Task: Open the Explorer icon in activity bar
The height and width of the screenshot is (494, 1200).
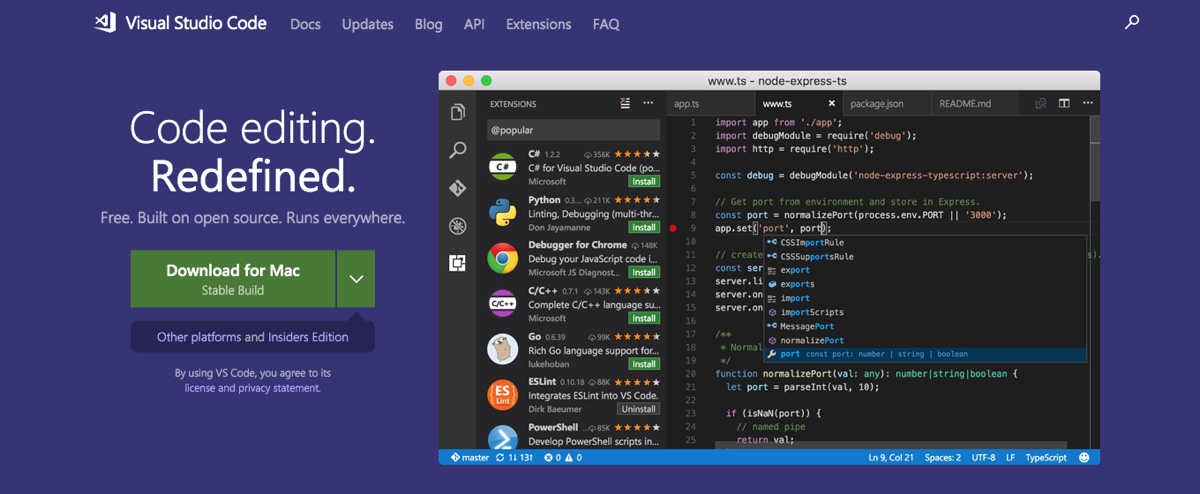Action: point(458,112)
